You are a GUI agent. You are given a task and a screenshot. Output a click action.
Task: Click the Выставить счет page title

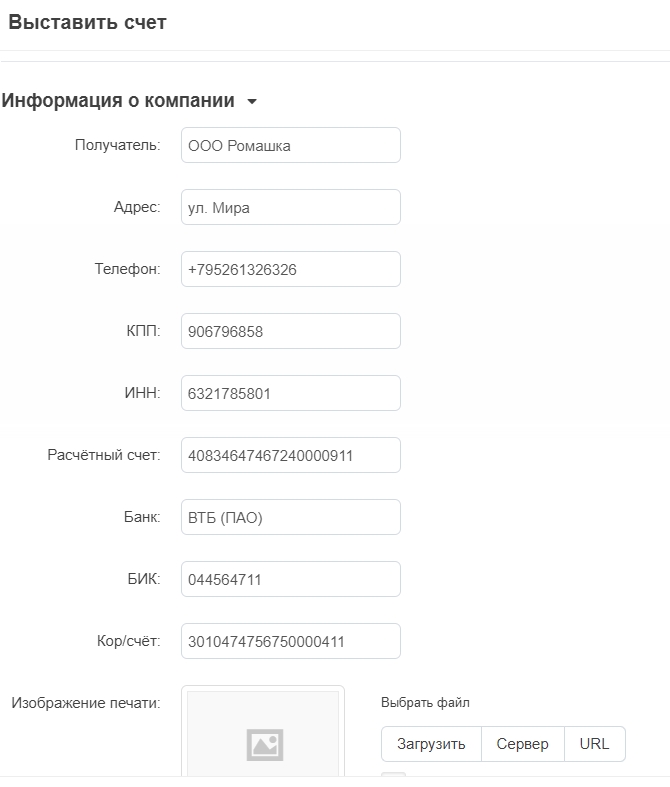point(87,23)
